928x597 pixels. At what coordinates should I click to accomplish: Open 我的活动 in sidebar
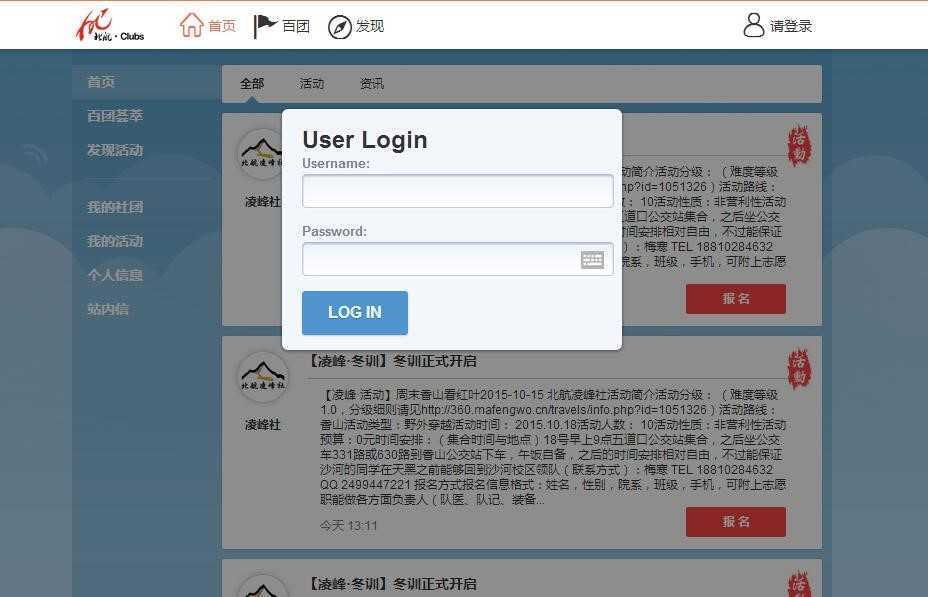115,241
